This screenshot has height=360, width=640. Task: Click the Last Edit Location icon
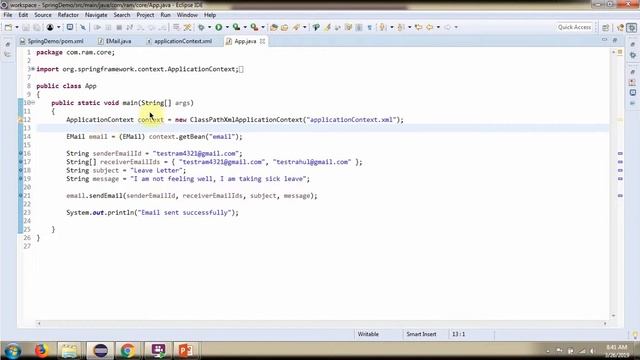pyautogui.click(x=418, y=27)
